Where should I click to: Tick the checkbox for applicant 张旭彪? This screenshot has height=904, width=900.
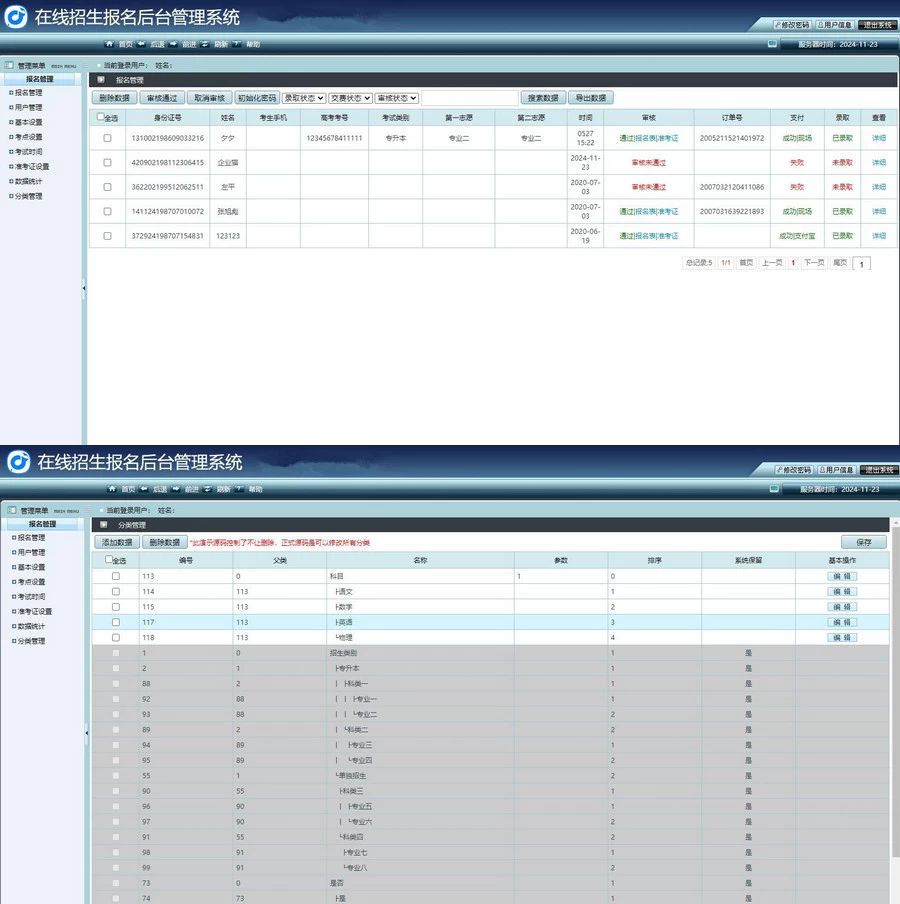[108, 211]
